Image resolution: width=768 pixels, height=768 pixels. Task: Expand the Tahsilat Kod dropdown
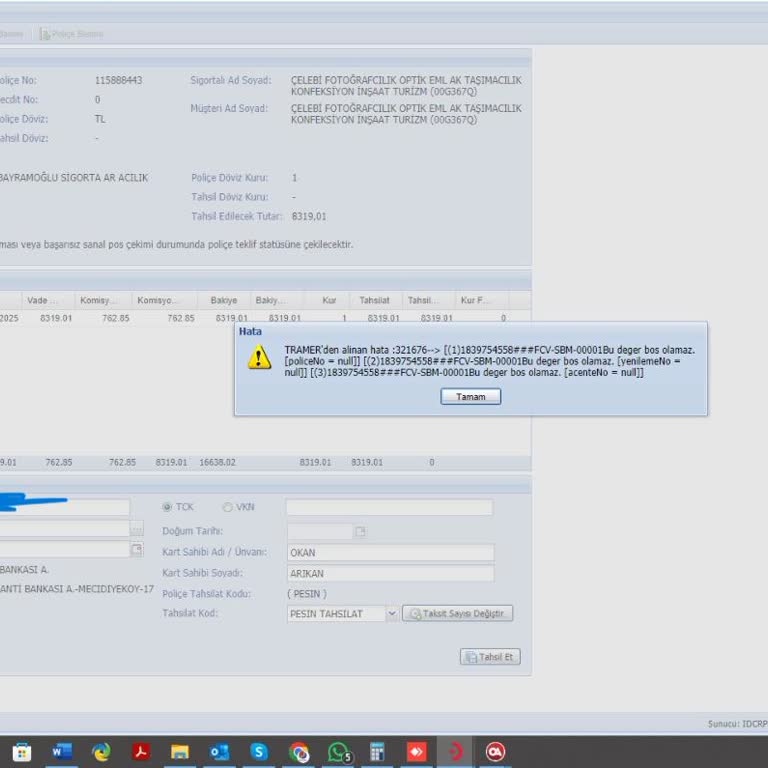pos(391,614)
